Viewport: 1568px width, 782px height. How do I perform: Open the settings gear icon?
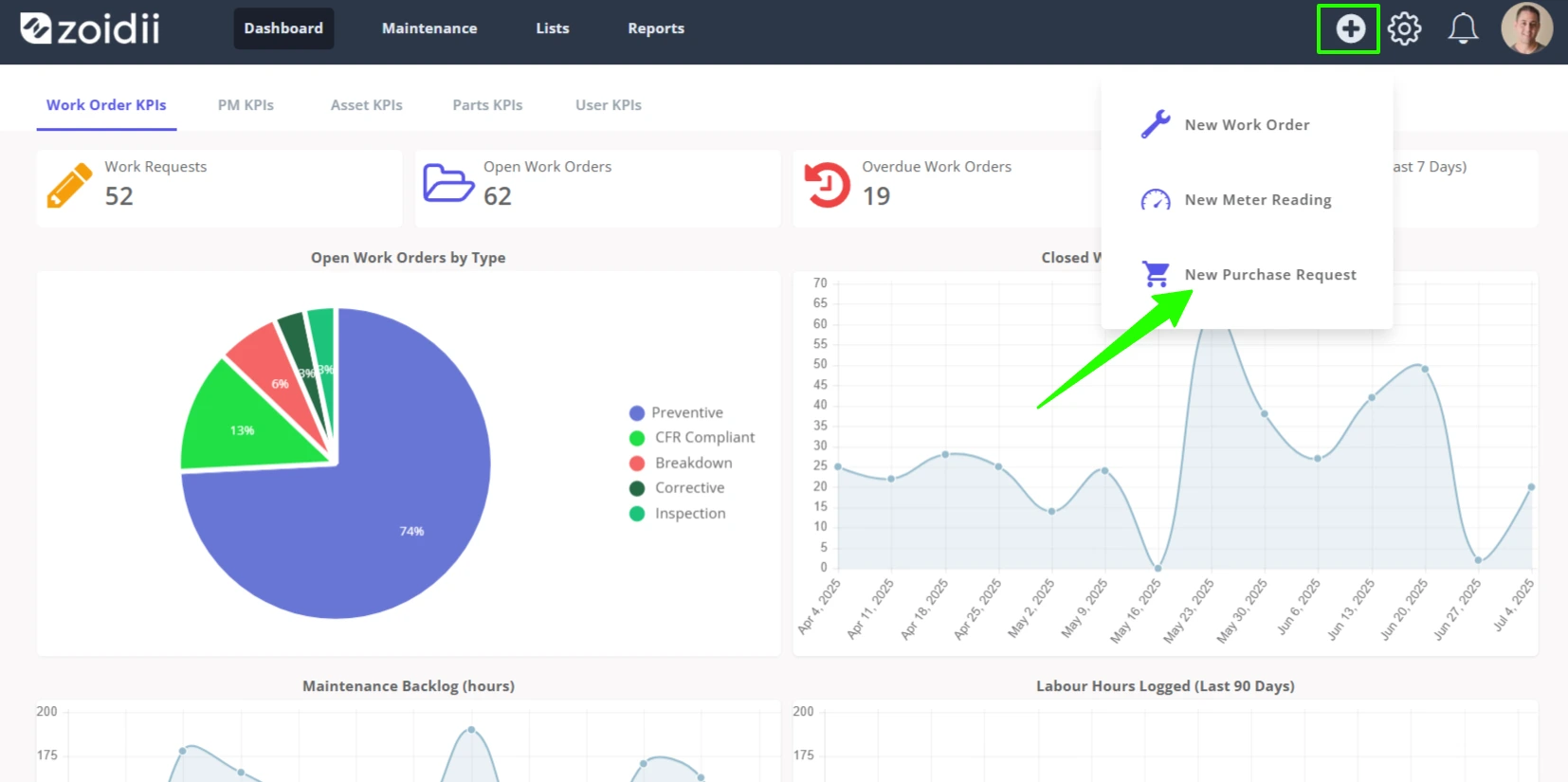pyautogui.click(x=1405, y=28)
